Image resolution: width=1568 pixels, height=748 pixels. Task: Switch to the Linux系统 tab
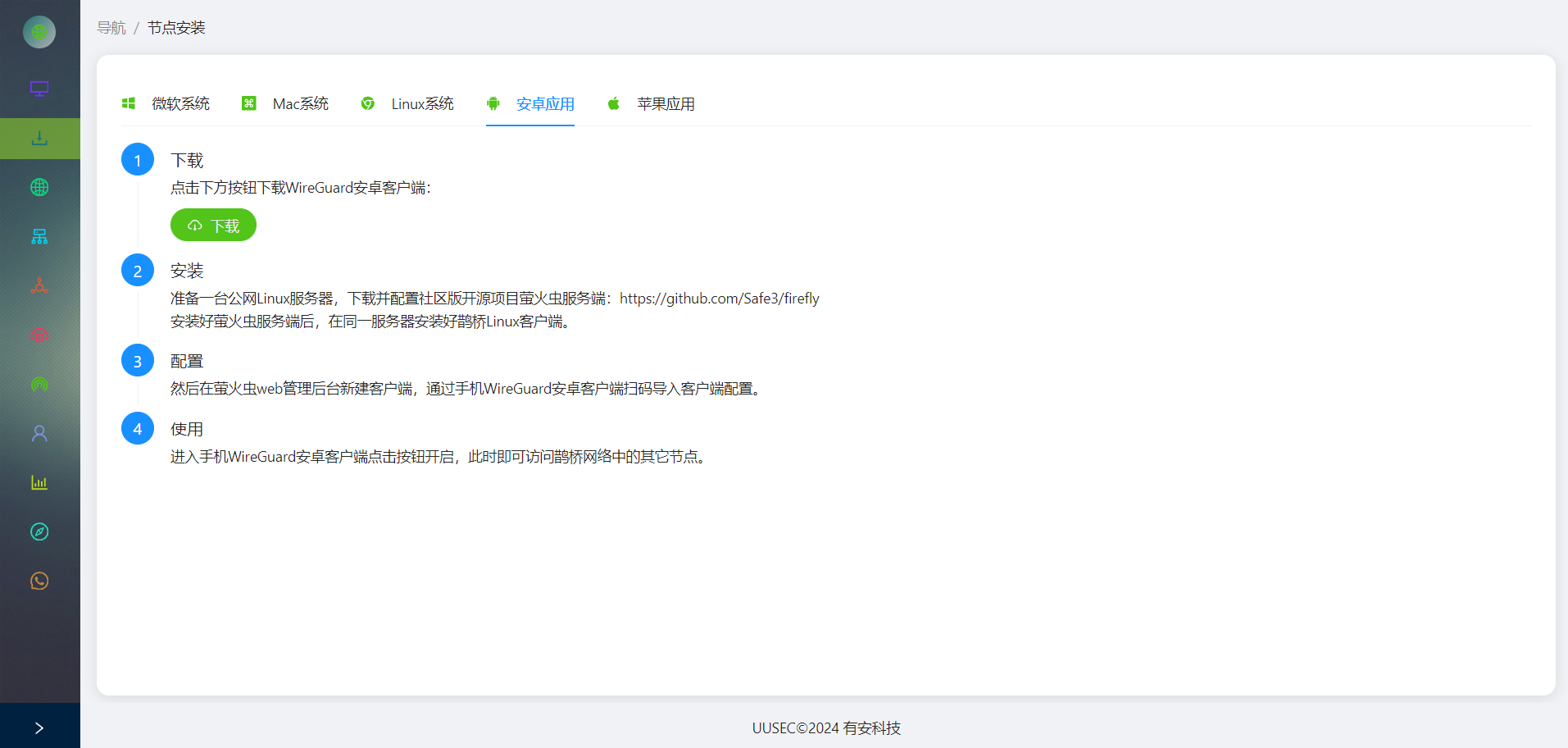click(x=407, y=104)
